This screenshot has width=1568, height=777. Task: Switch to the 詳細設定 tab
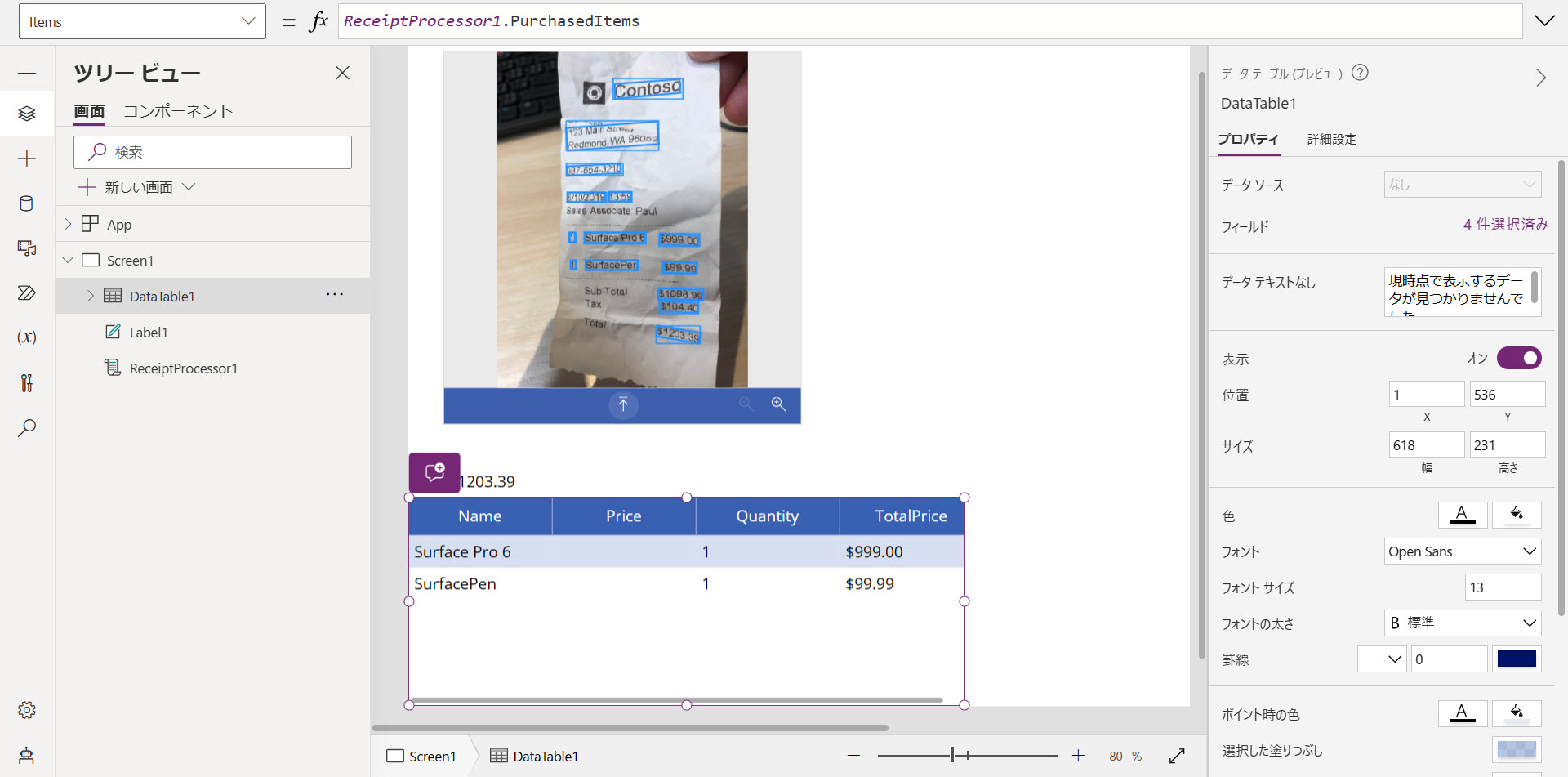tap(1332, 139)
